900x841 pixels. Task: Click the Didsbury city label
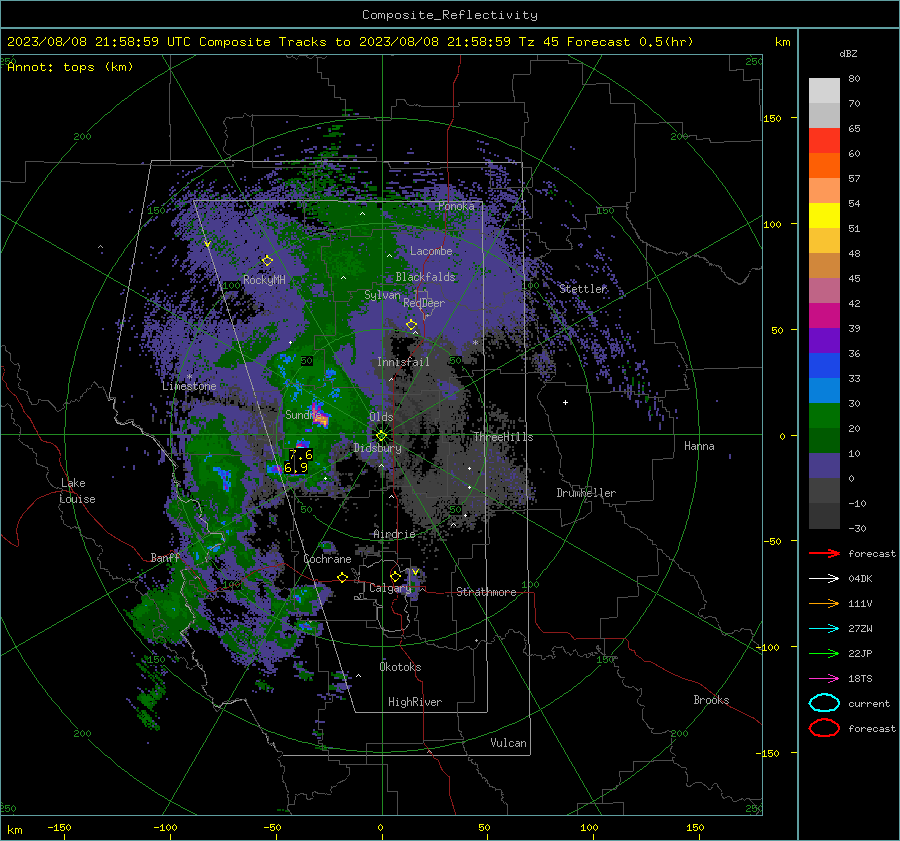pyautogui.click(x=377, y=448)
